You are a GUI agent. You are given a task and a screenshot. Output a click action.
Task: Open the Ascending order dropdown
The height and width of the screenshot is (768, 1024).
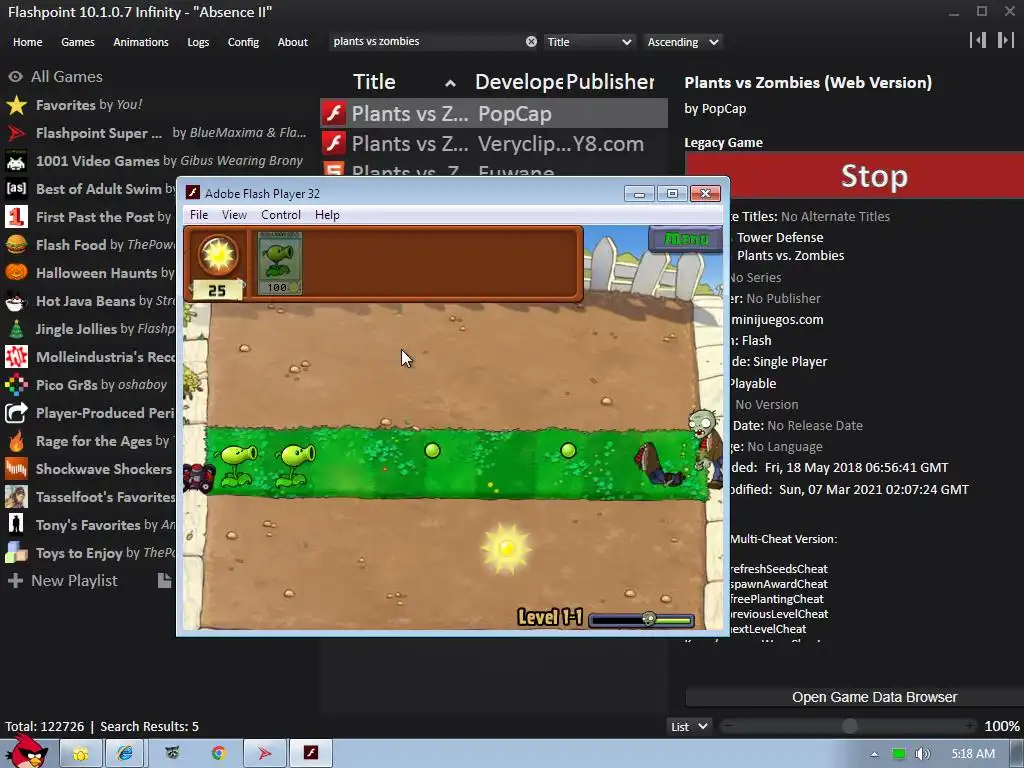(x=682, y=42)
